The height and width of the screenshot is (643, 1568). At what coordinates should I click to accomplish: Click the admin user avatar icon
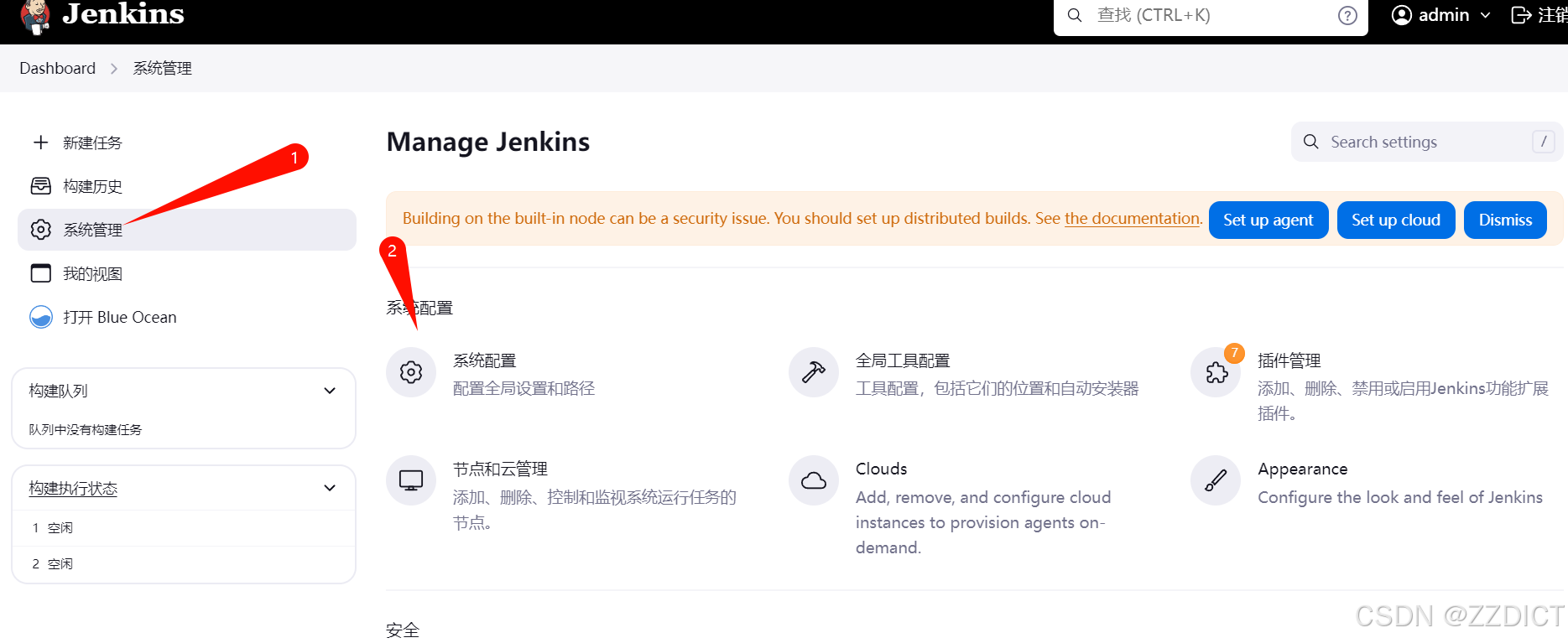coord(1401,15)
